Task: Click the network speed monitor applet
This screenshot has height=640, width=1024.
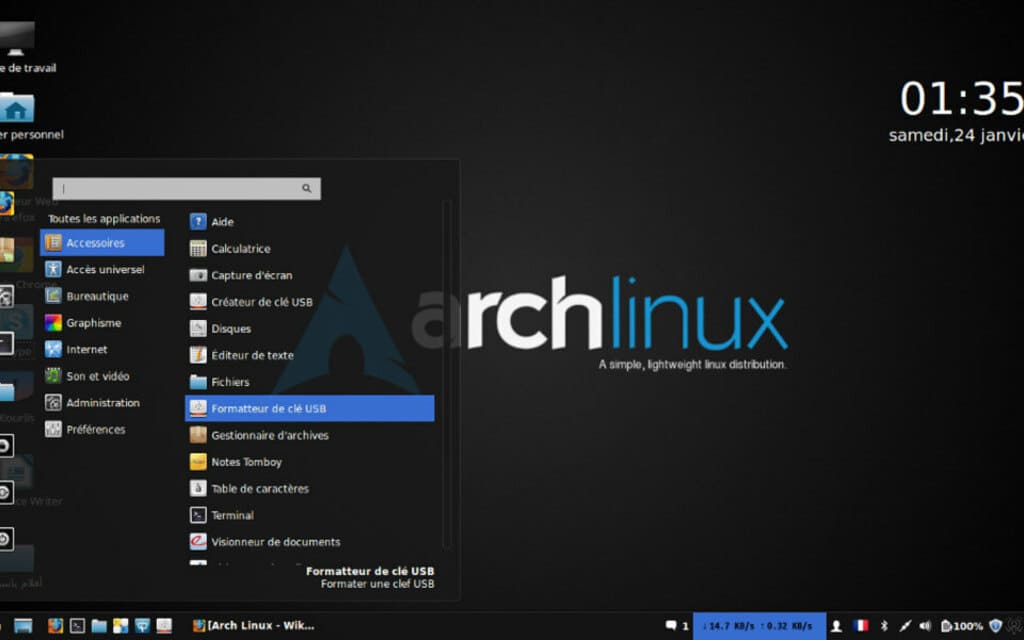Action: coord(759,626)
